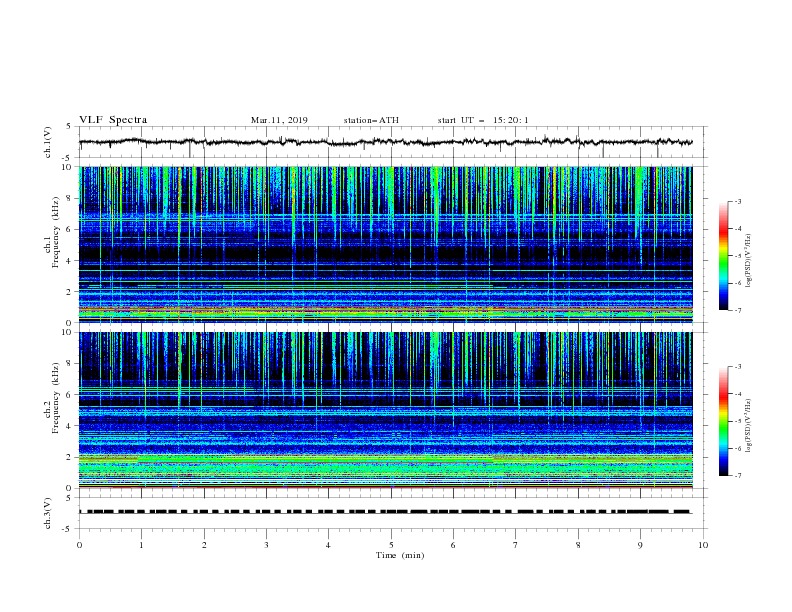Click the time axis tick label "7"
The image size is (792, 612).
click(x=516, y=545)
